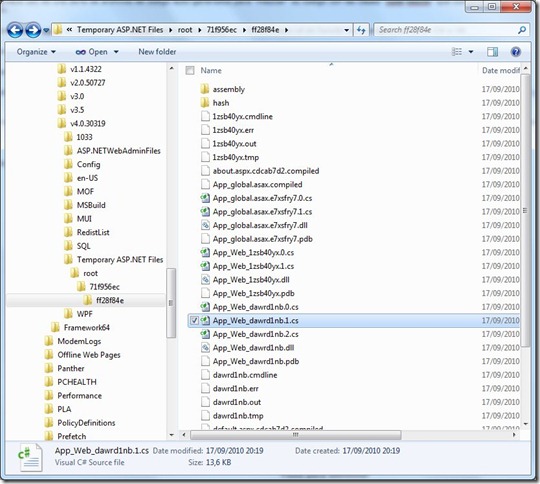The width and height of the screenshot is (540, 484).
Task: Expand the breadcrumb arrow after 71f956ec
Action: point(244,30)
